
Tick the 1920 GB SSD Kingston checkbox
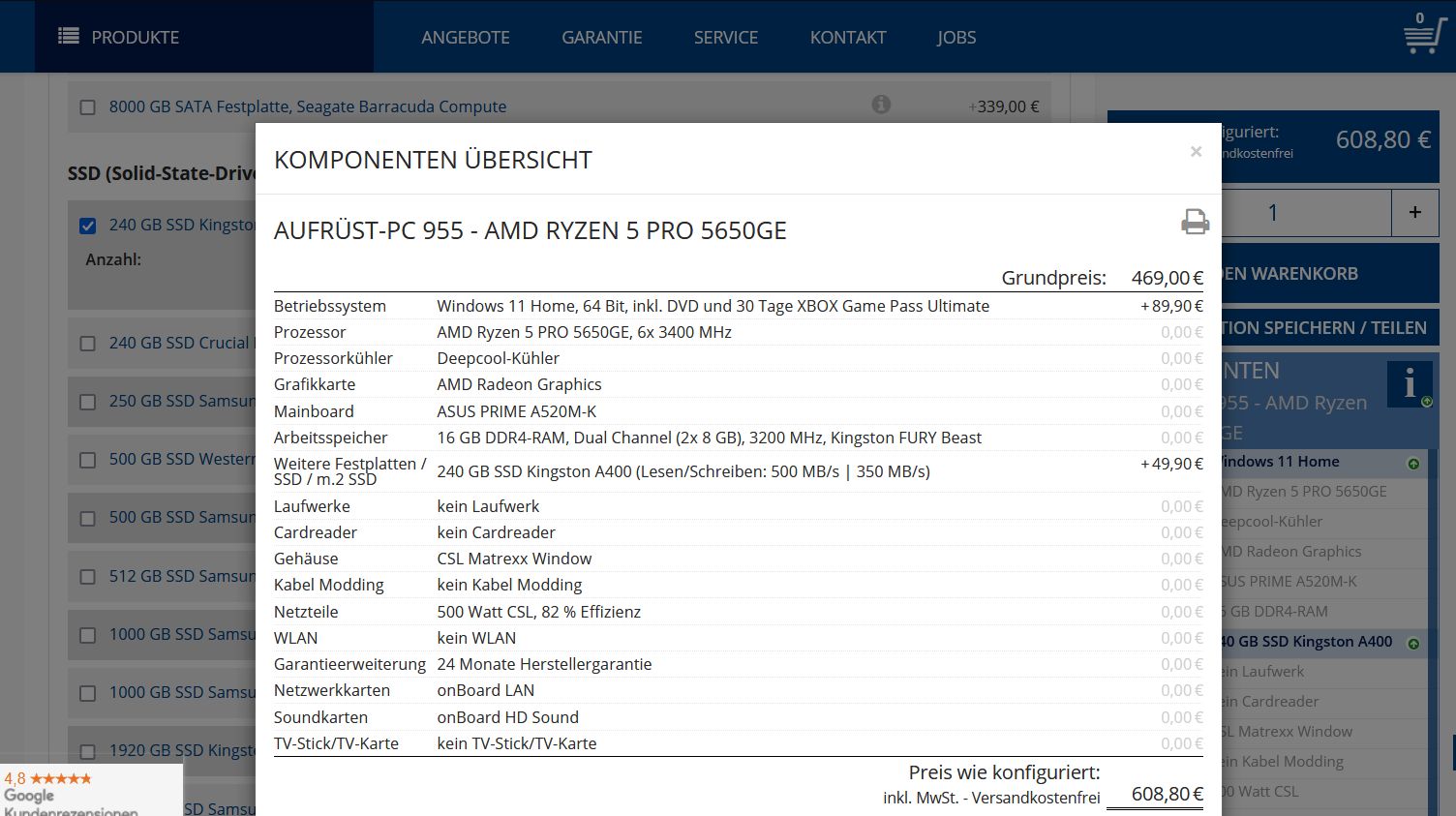point(88,751)
